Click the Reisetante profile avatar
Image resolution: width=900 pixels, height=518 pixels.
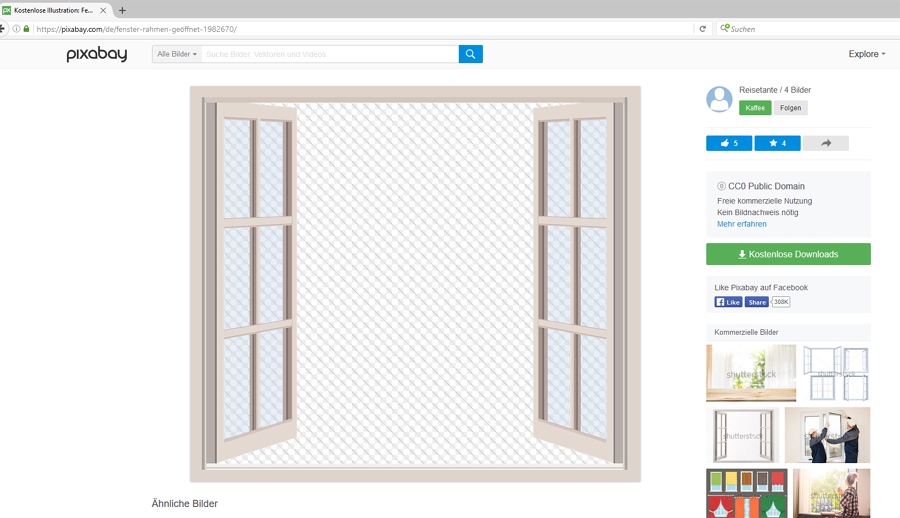coord(719,99)
